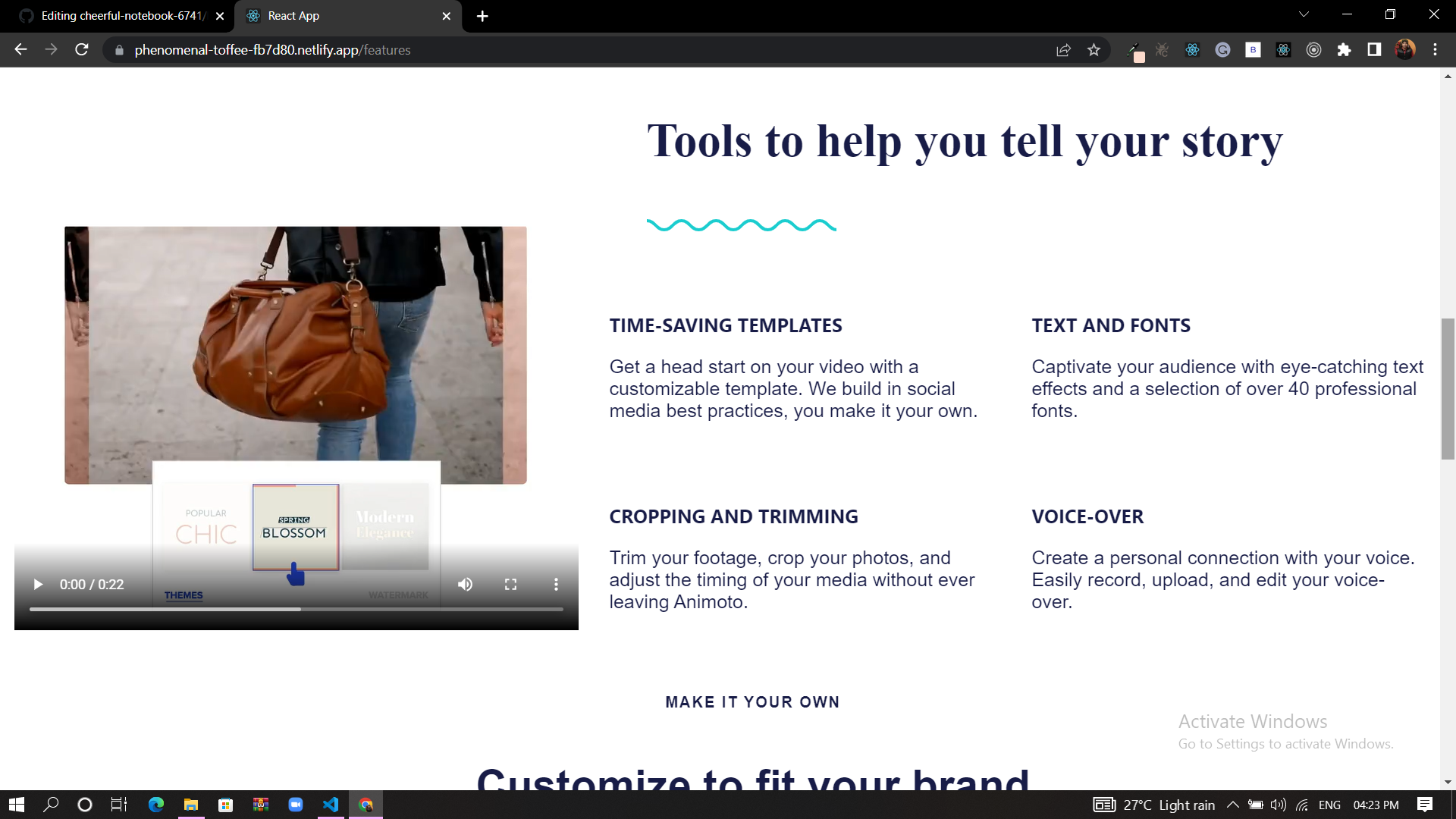Screen dimensions: 1456x819
Task: View site information via the padlock icon
Action: pos(119,50)
